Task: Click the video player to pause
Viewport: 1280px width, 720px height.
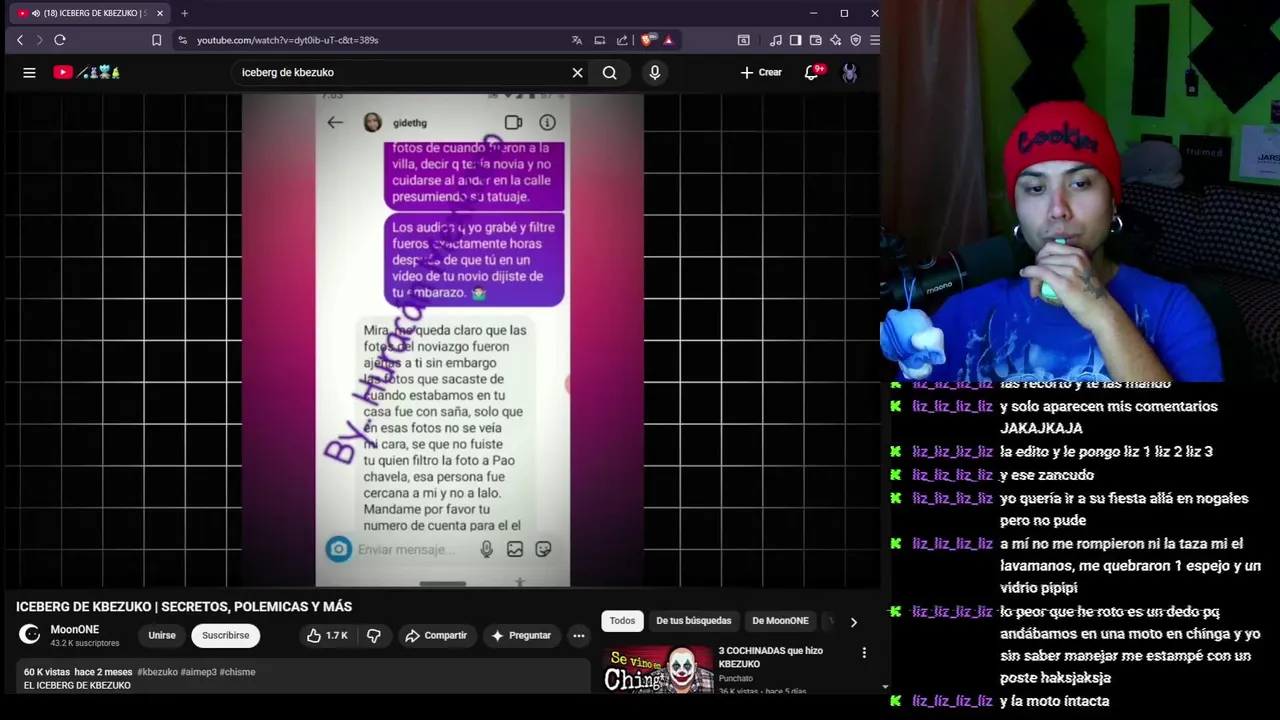Action: pos(442,340)
